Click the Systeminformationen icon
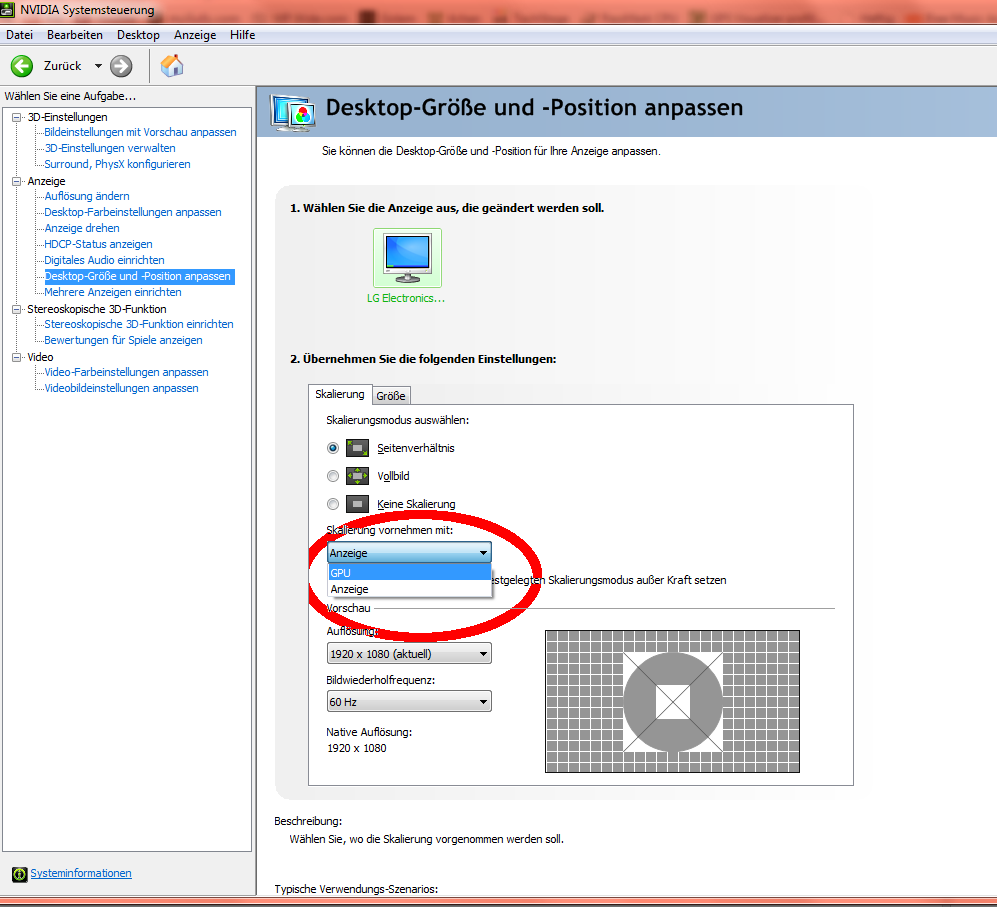The height and width of the screenshot is (907, 997). pyautogui.click(x=20, y=874)
